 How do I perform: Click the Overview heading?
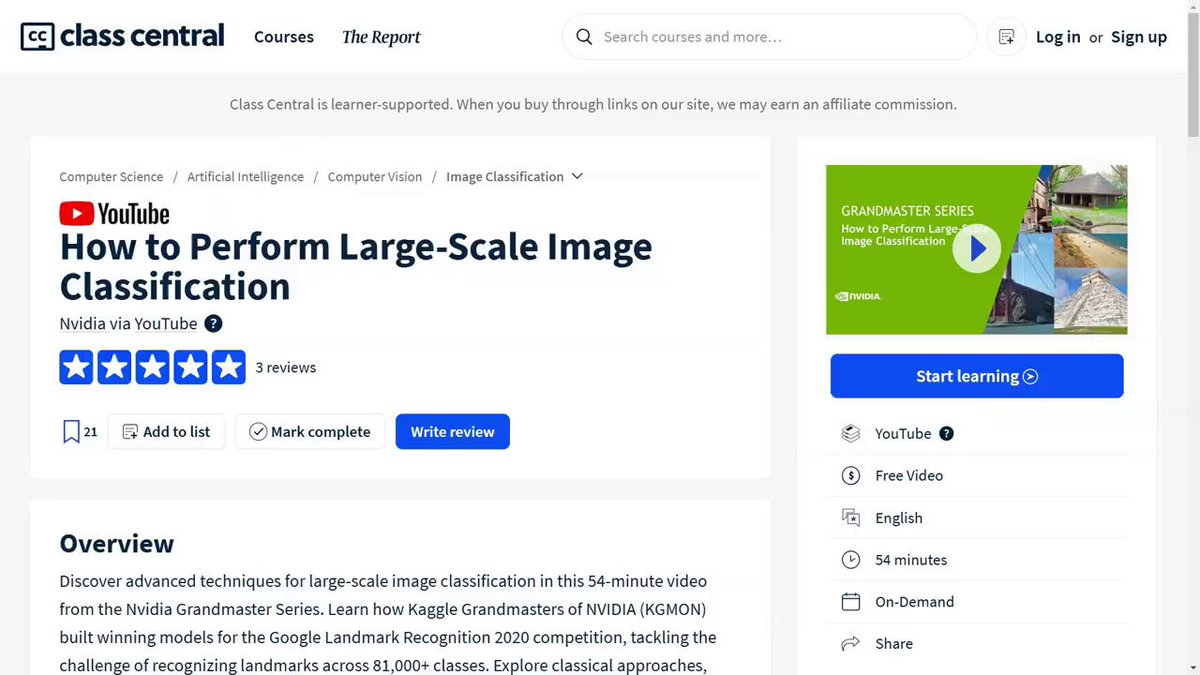117,543
